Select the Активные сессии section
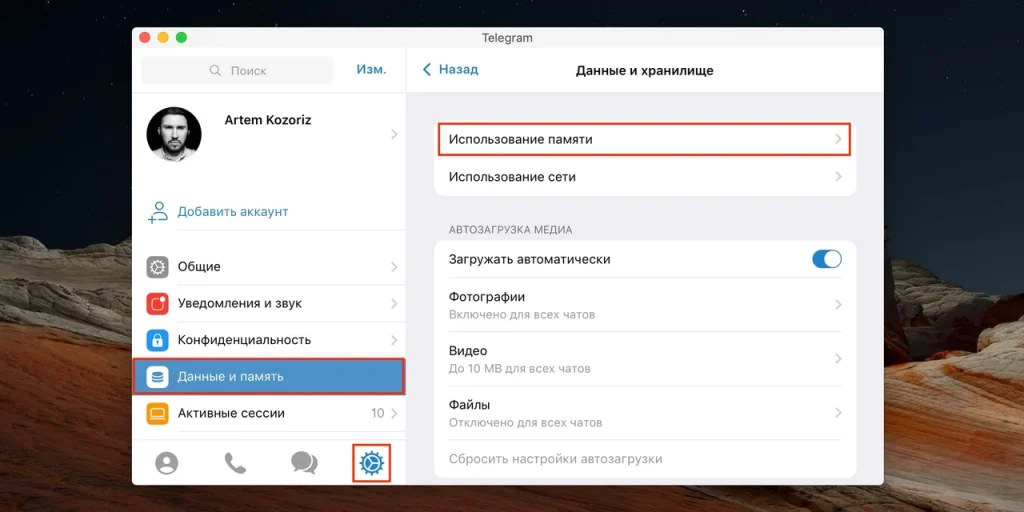This screenshot has width=1024, height=512. (x=268, y=413)
